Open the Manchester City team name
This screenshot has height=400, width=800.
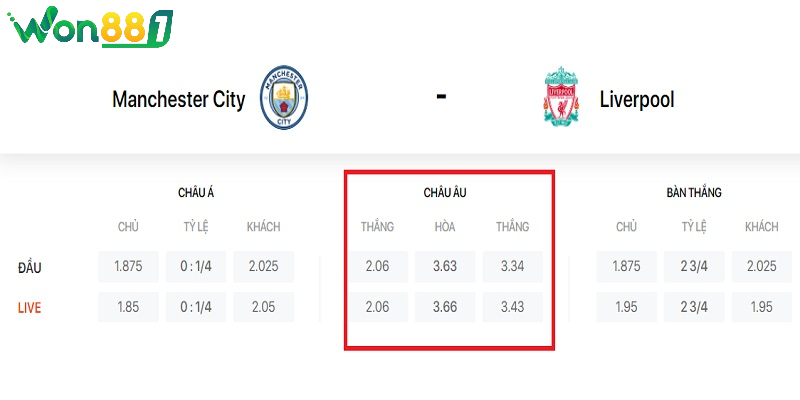pos(178,100)
